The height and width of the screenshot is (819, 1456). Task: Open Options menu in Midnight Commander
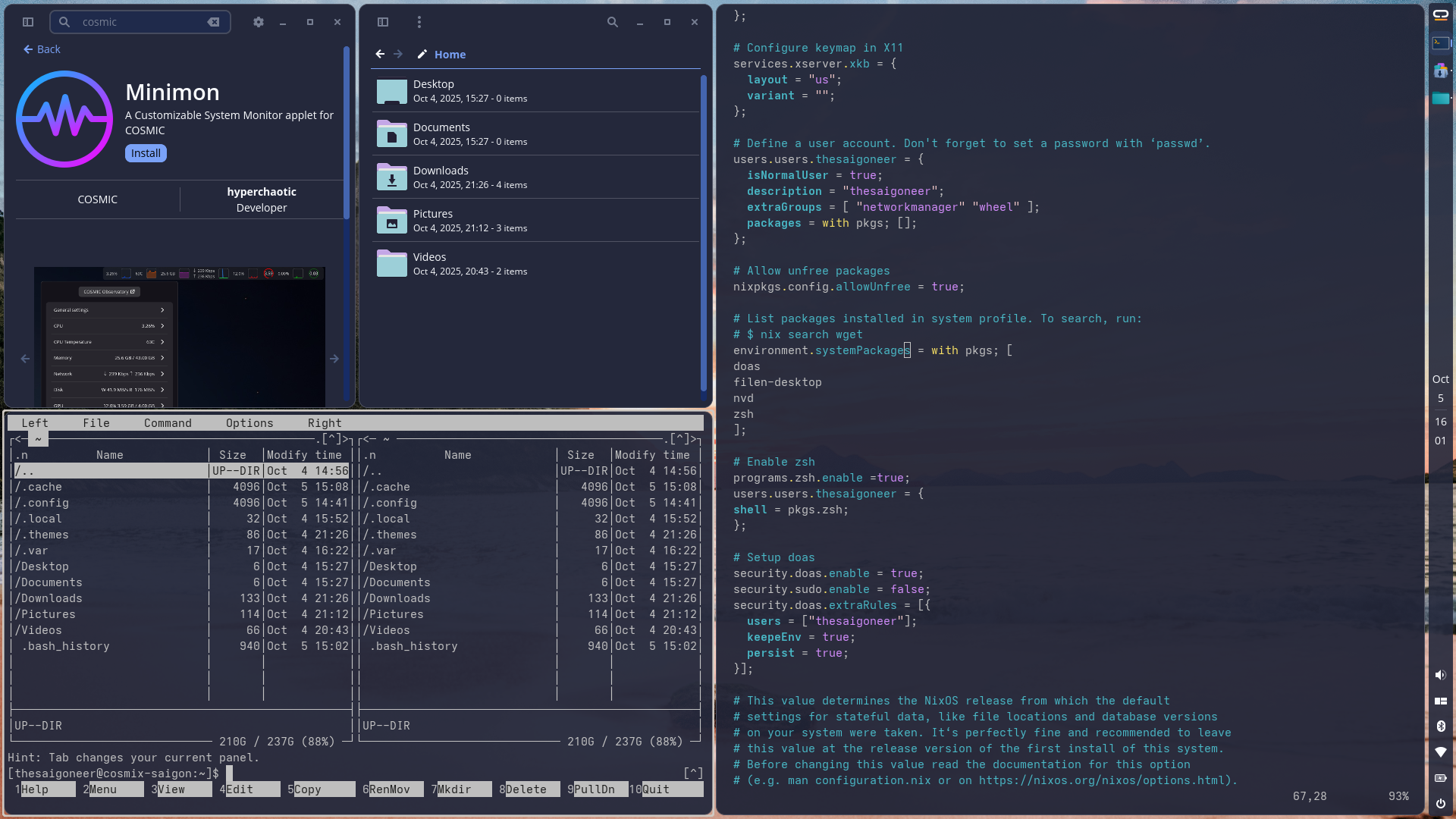[x=249, y=423]
